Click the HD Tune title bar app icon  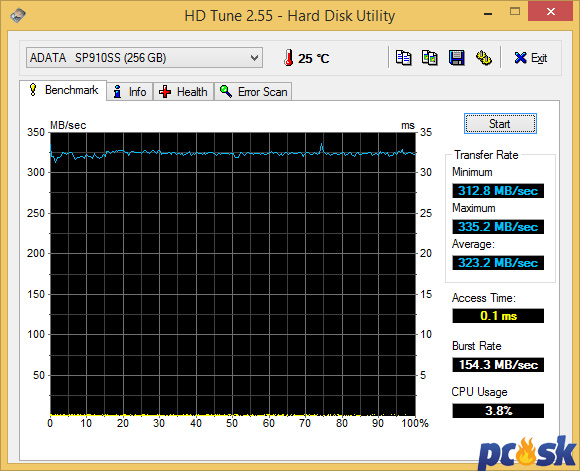[x=17, y=15]
